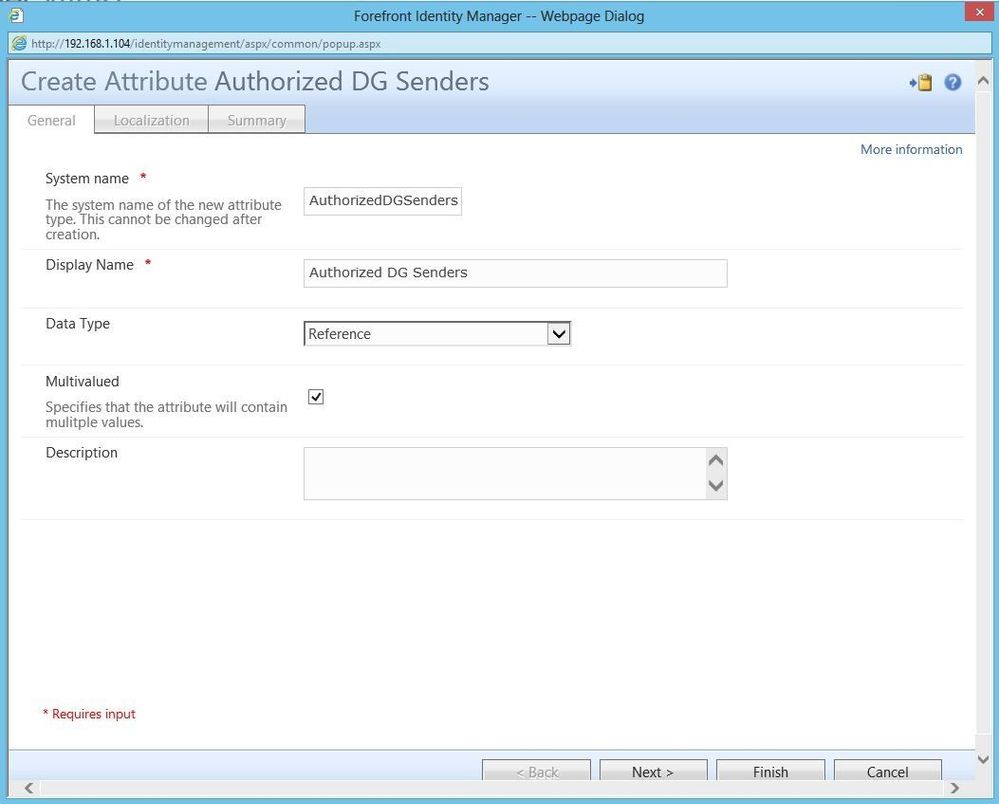Click the Next button
The width and height of the screenshot is (999, 804).
coord(653,771)
